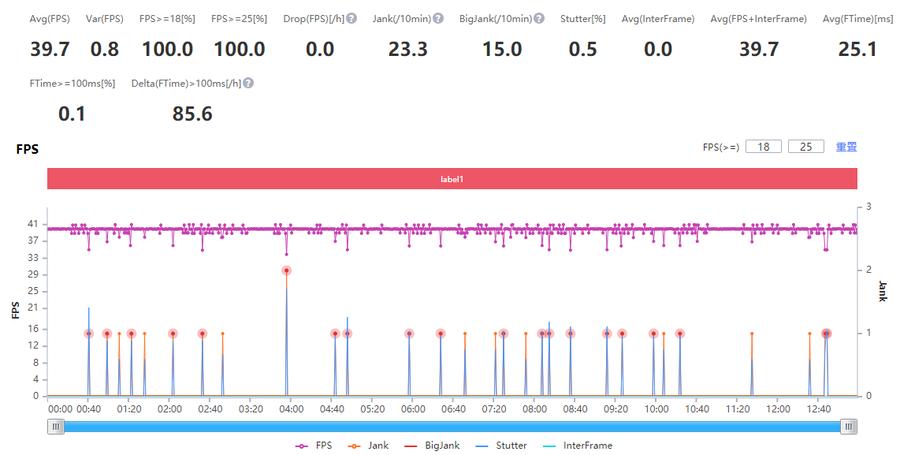This screenshot has height=455, width=900.
Task: Click the BigJank(/10min) question mark icon
Action: tap(540, 19)
